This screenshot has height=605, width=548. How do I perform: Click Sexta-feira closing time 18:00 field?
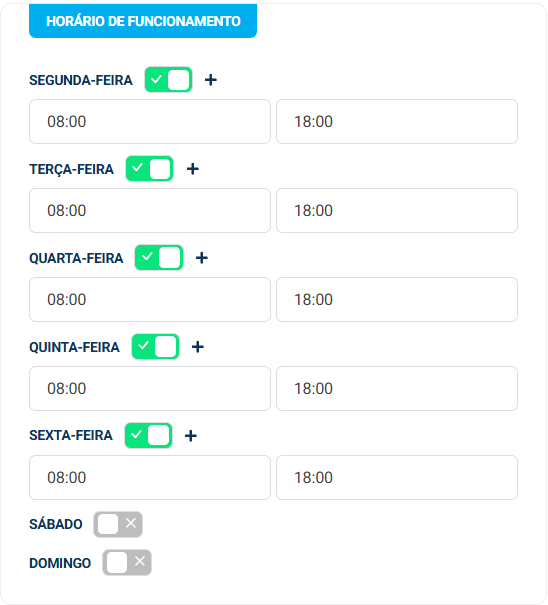point(397,478)
